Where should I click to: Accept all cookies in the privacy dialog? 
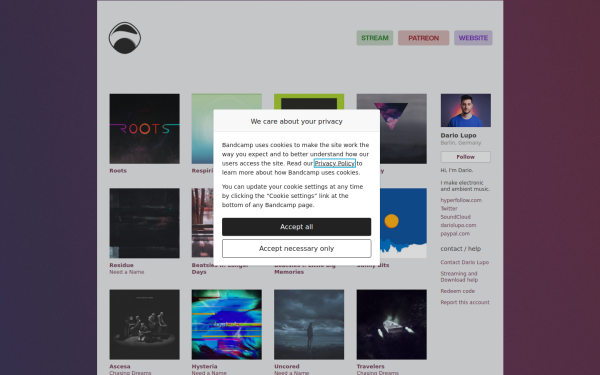coord(296,227)
